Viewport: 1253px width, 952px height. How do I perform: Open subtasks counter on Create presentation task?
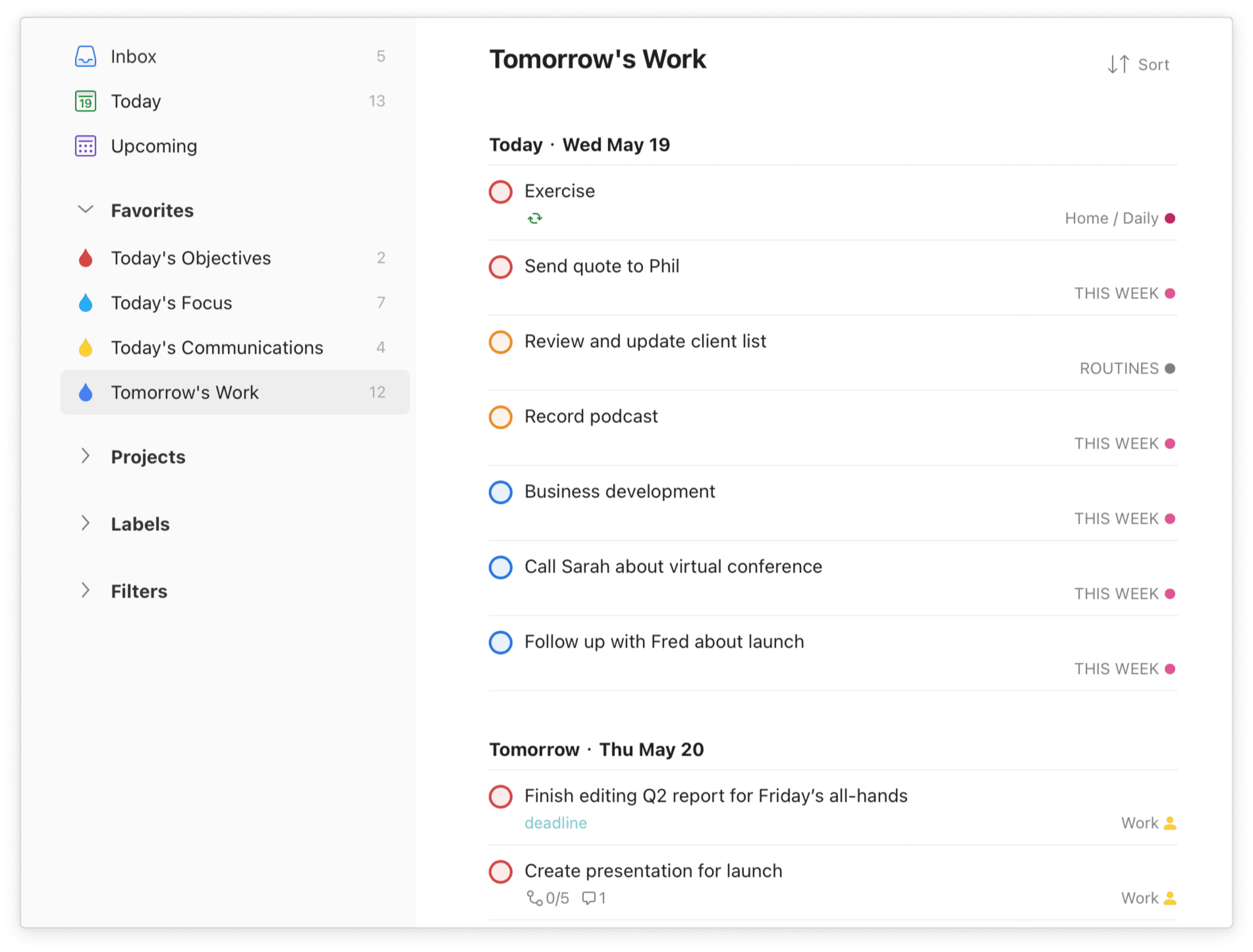coord(547,898)
